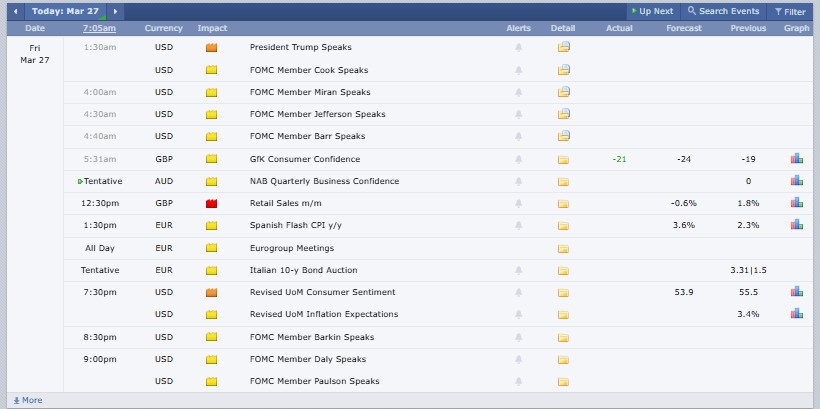The height and width of the screenshot is (409, 820).
Task: Set alert bell for FOMC Member Miran Speaks
Action: [518, 93]
